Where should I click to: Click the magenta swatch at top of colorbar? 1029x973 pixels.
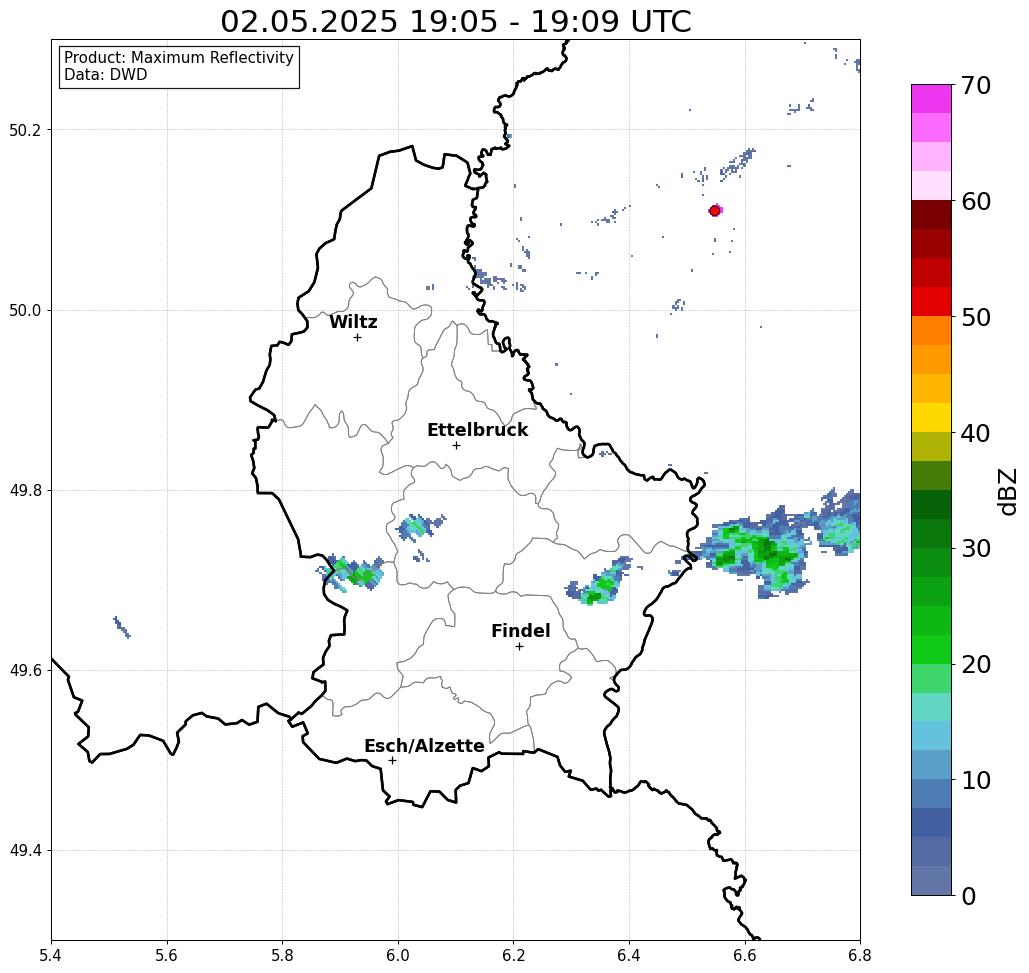tap(931, 99)
